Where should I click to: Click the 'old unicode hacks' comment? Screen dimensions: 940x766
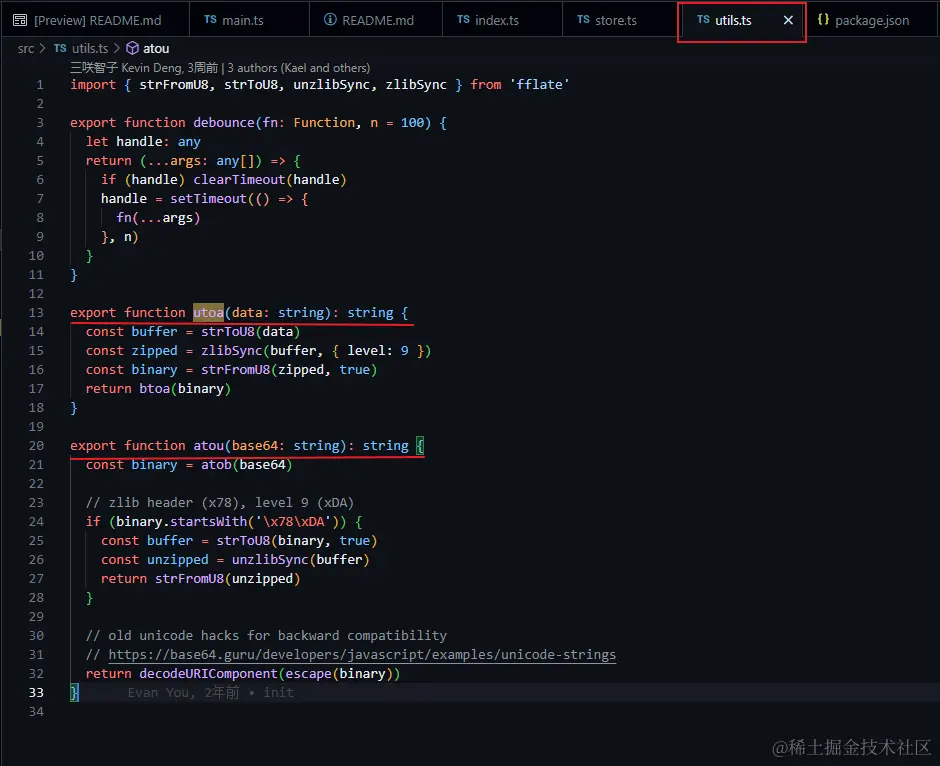(266, 635)
